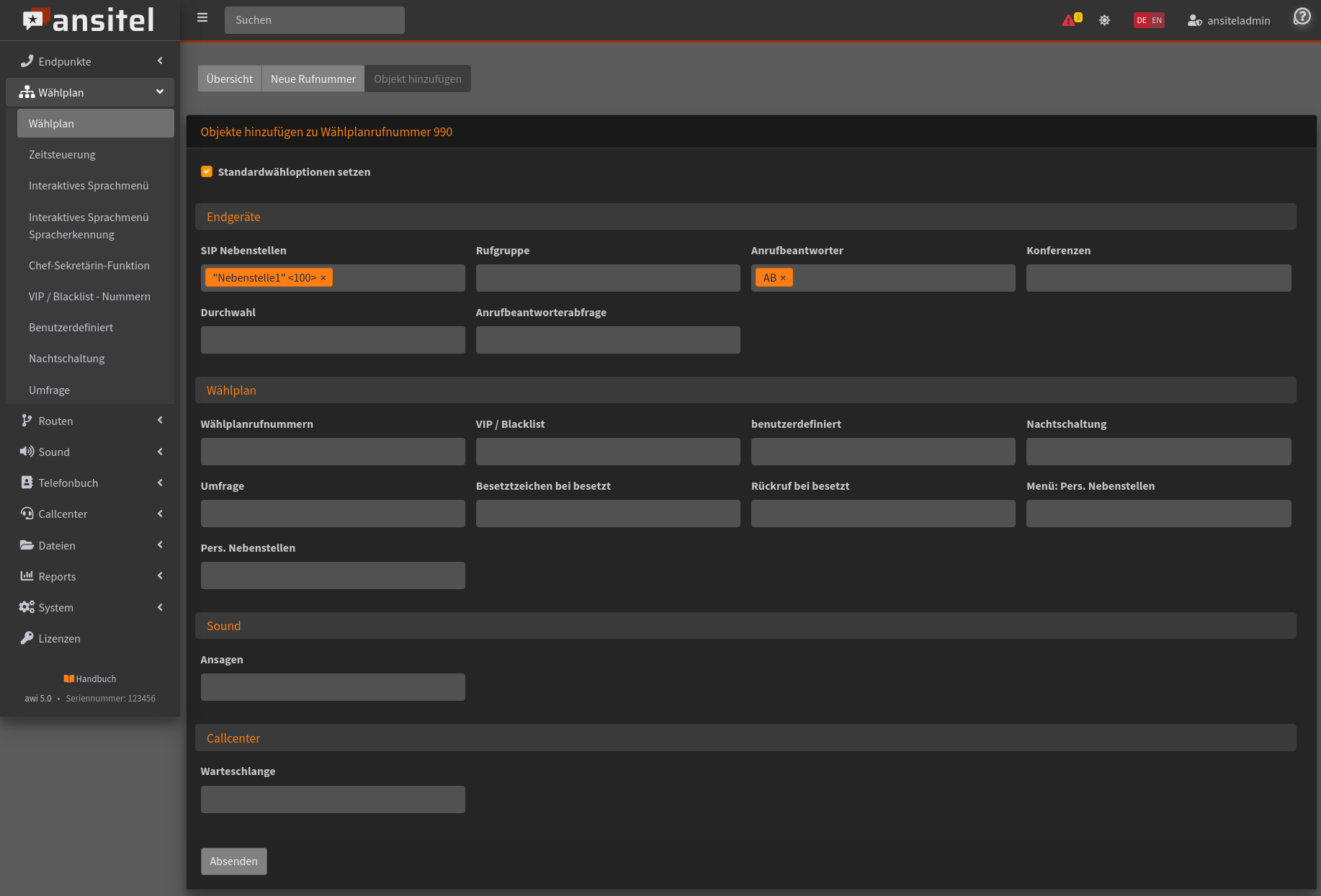Switch language to DE

tap(1142, 20)
